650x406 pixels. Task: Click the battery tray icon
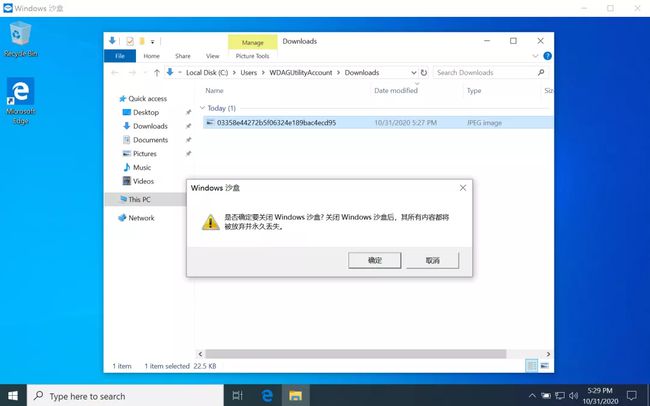pyautogui.click(x=546, y=396)
